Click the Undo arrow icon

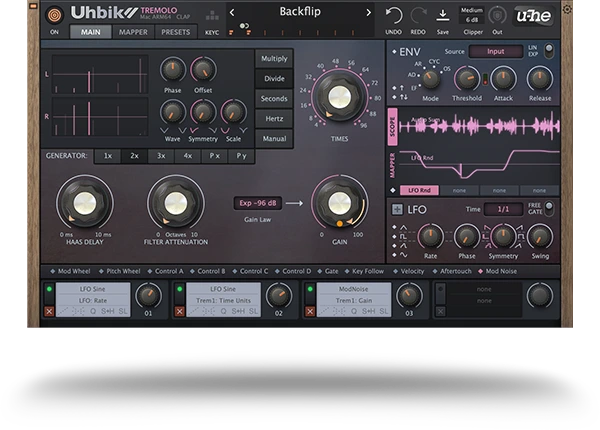393,14
